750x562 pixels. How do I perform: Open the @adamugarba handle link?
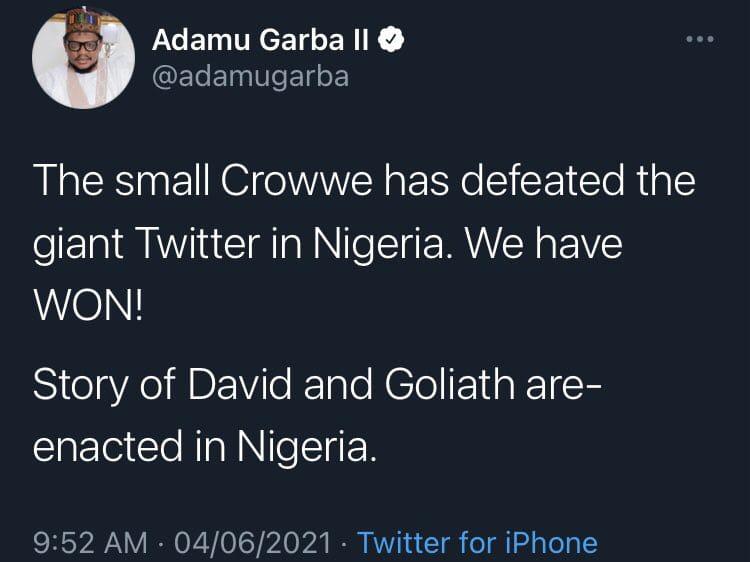[251, 76]
